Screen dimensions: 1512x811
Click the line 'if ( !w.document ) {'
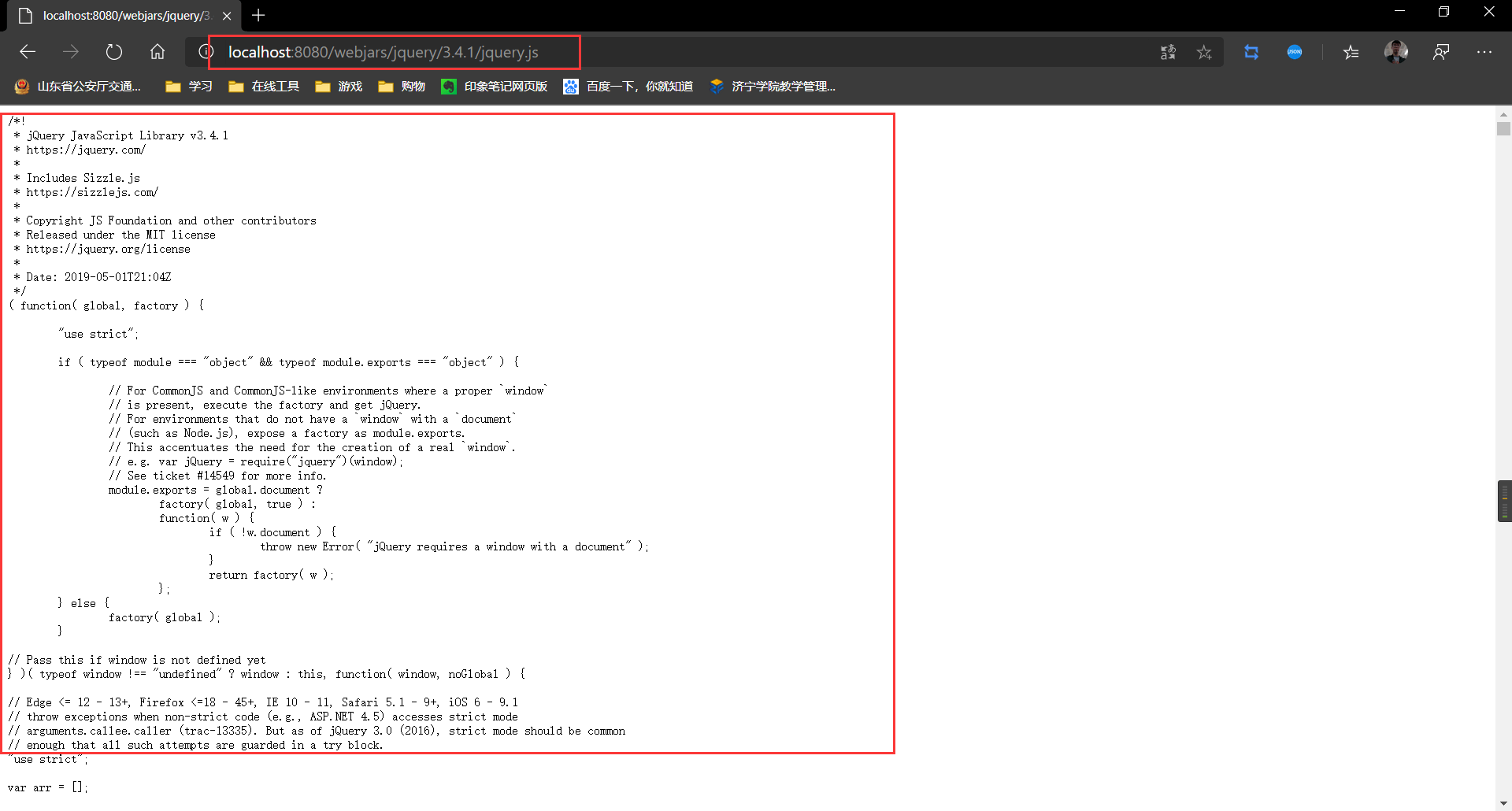[x=272, y=532]
